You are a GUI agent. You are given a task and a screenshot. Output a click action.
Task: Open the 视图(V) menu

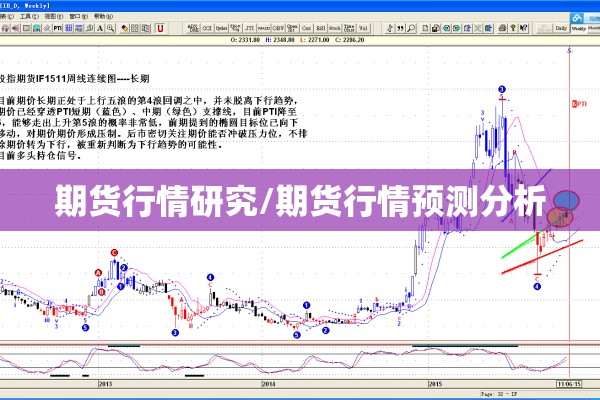pos(54,16)
